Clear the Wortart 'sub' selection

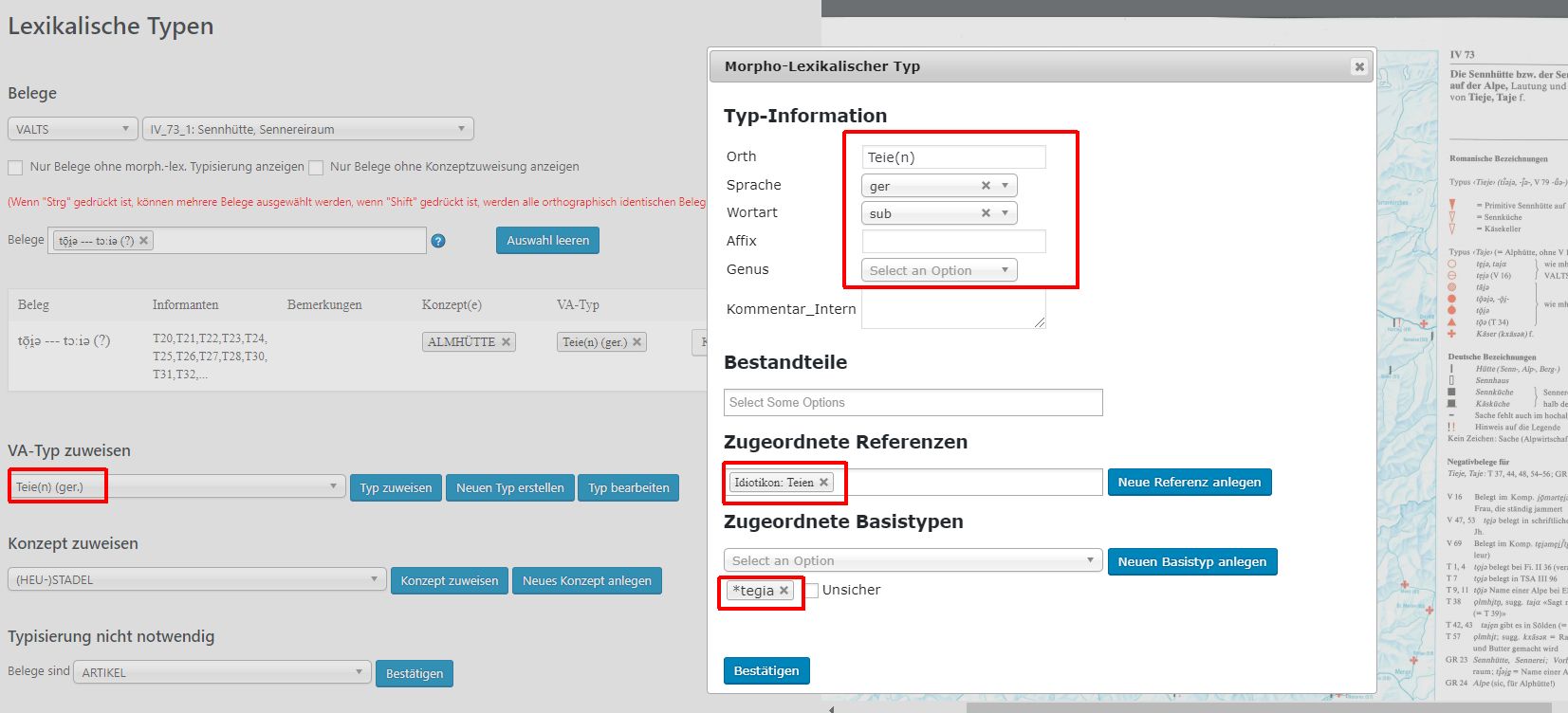coord(986,213)
